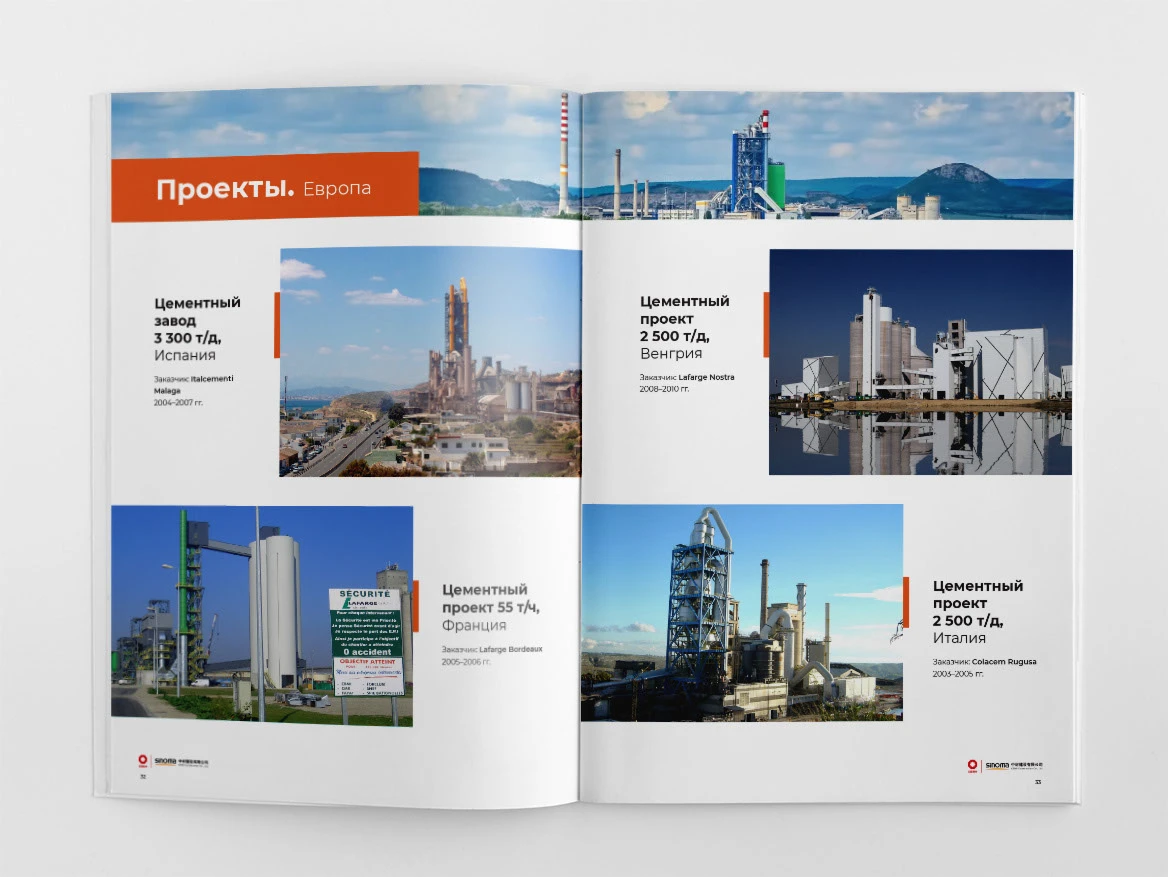
Task: Click the "Цементный завод 3 300 т/д" title
Action: pyautogui.click(x=197, y=320)
